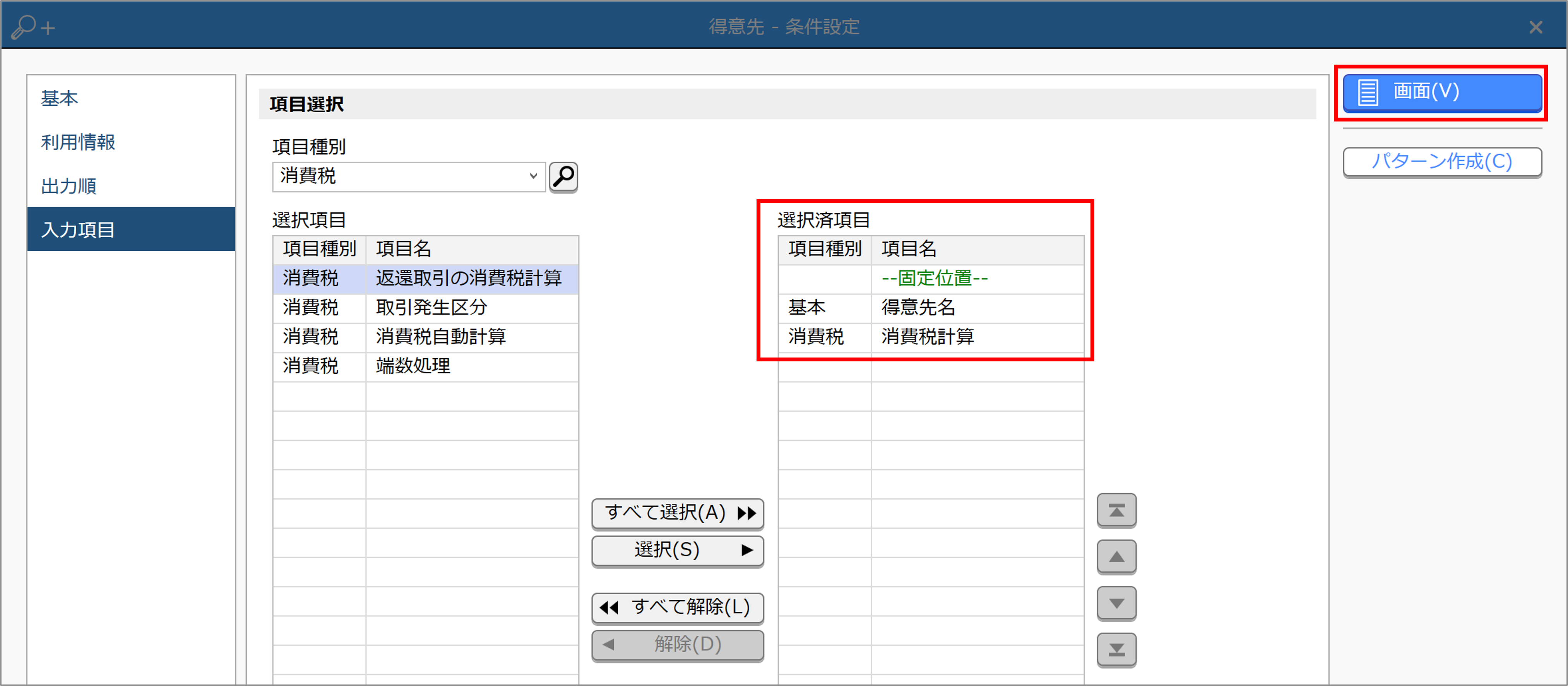Select row 取引発生区分
Viewport: 1568px width, 686px height.
pos(426,308)
